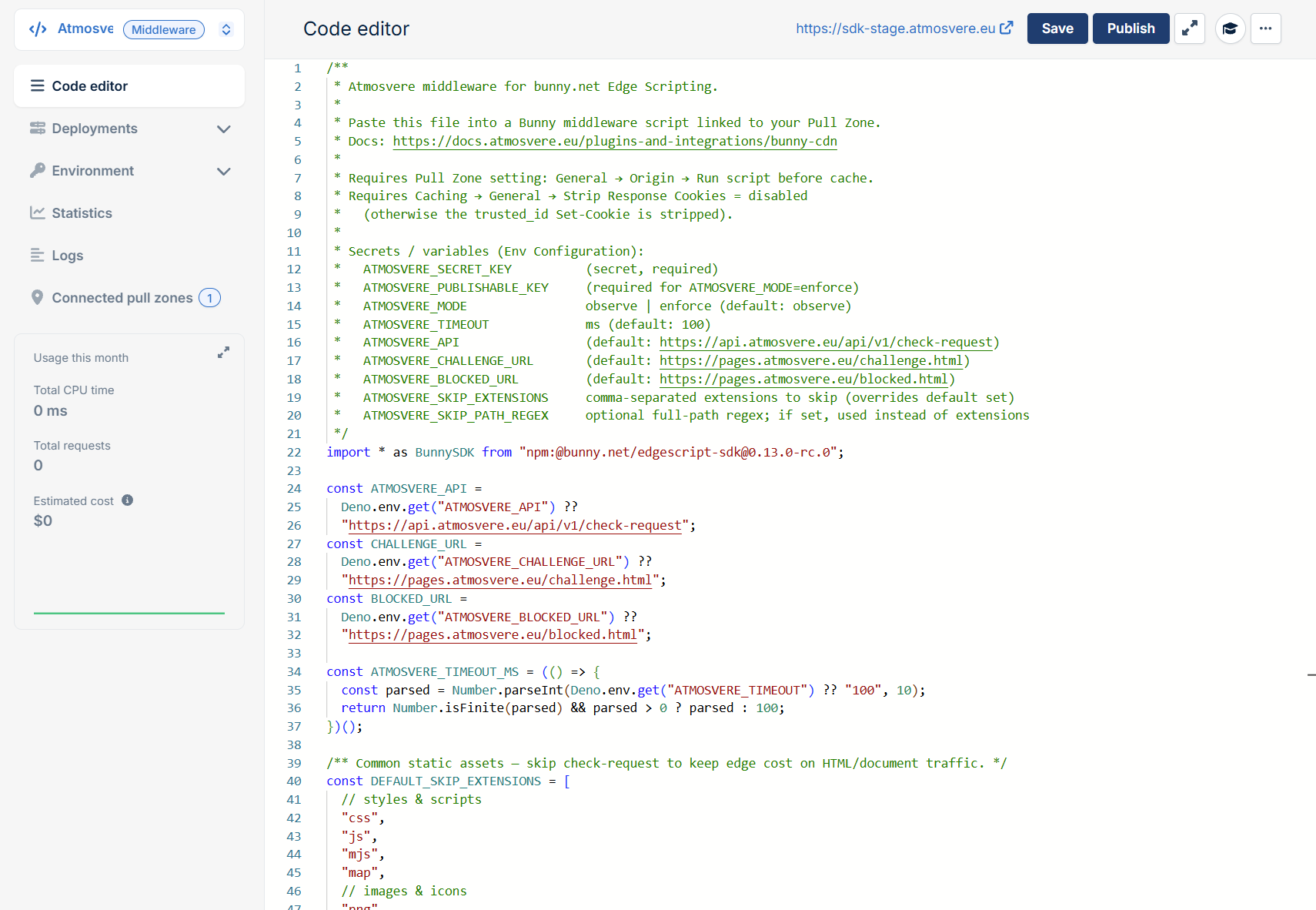1316x910 pixels.
Task: Click 'ATMOSVERE_SECRET_KEY' on line 12
Action: [437, 269]
